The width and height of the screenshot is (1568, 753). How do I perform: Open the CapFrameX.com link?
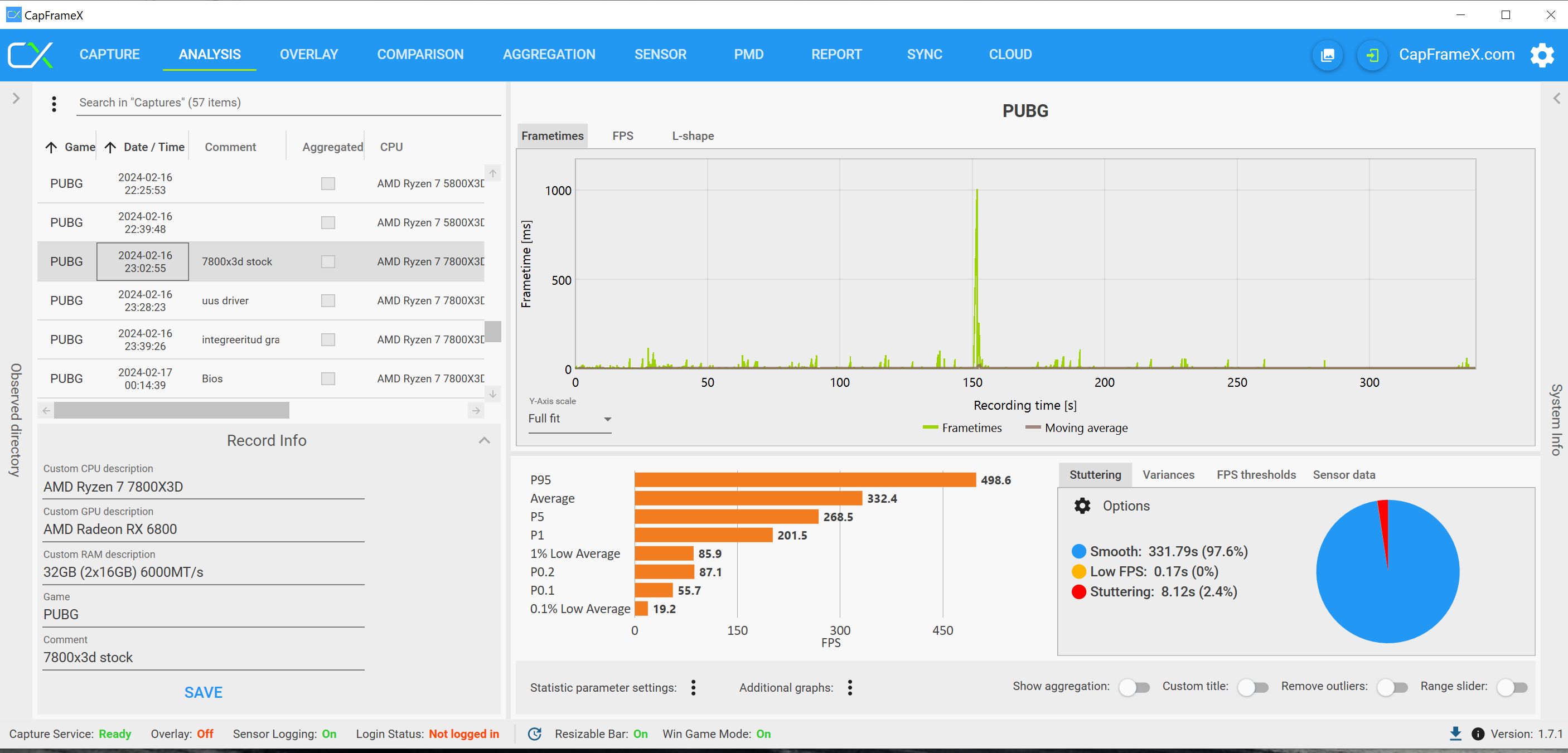pos(1456,55)
